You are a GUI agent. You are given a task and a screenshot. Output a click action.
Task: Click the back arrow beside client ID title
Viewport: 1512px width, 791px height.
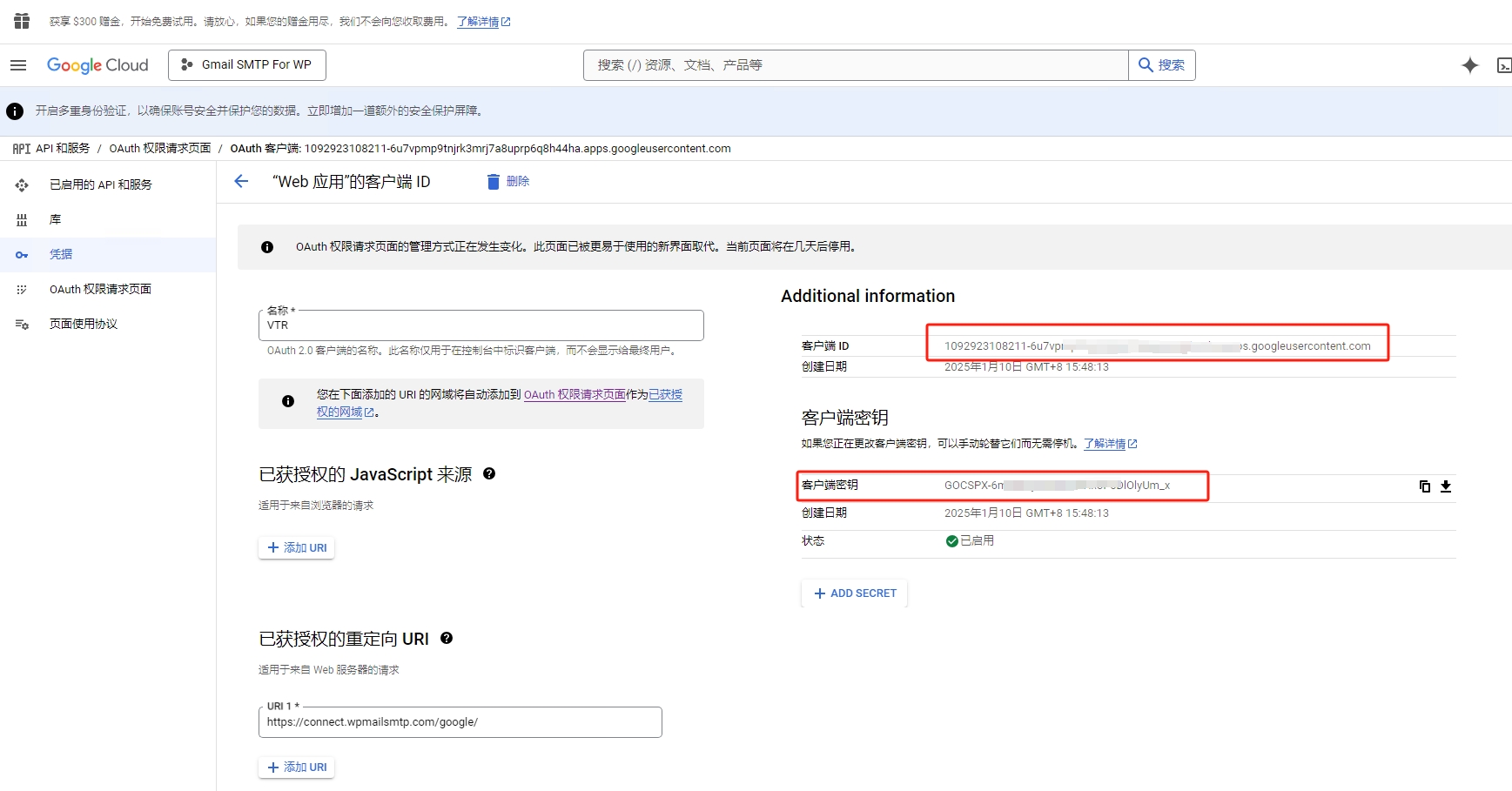pyautogui.click(x=241, y=181)
